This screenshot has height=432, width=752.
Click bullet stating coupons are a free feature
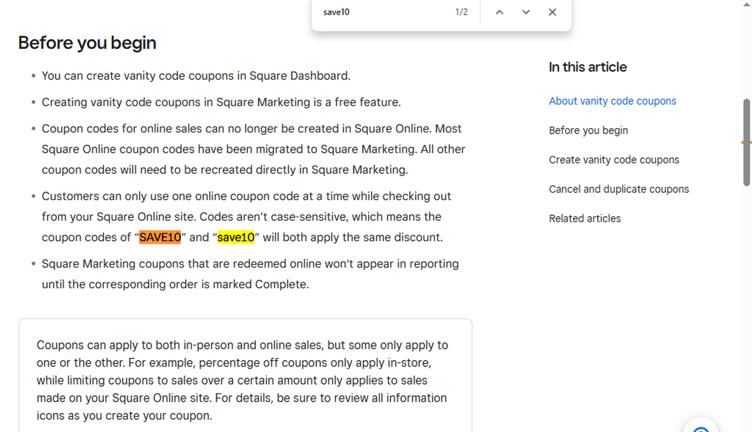pos(221,102)
